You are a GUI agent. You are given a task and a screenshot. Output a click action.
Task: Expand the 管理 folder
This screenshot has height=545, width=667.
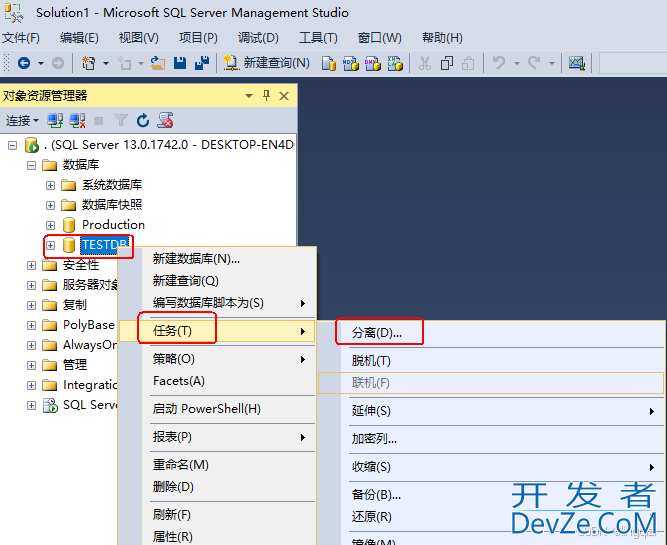tap(31, 365)
